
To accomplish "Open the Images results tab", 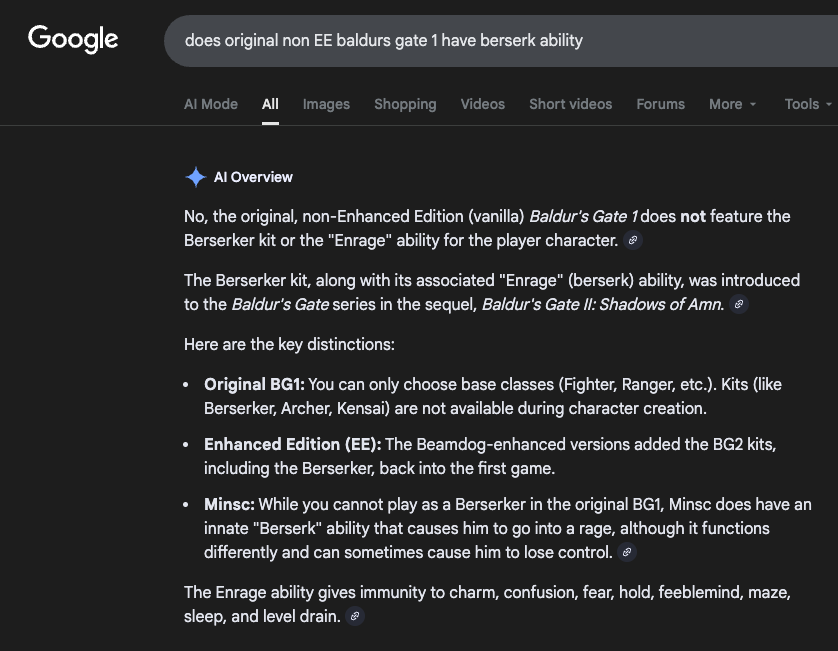I will pyautogui.click(x=326, y=104).
